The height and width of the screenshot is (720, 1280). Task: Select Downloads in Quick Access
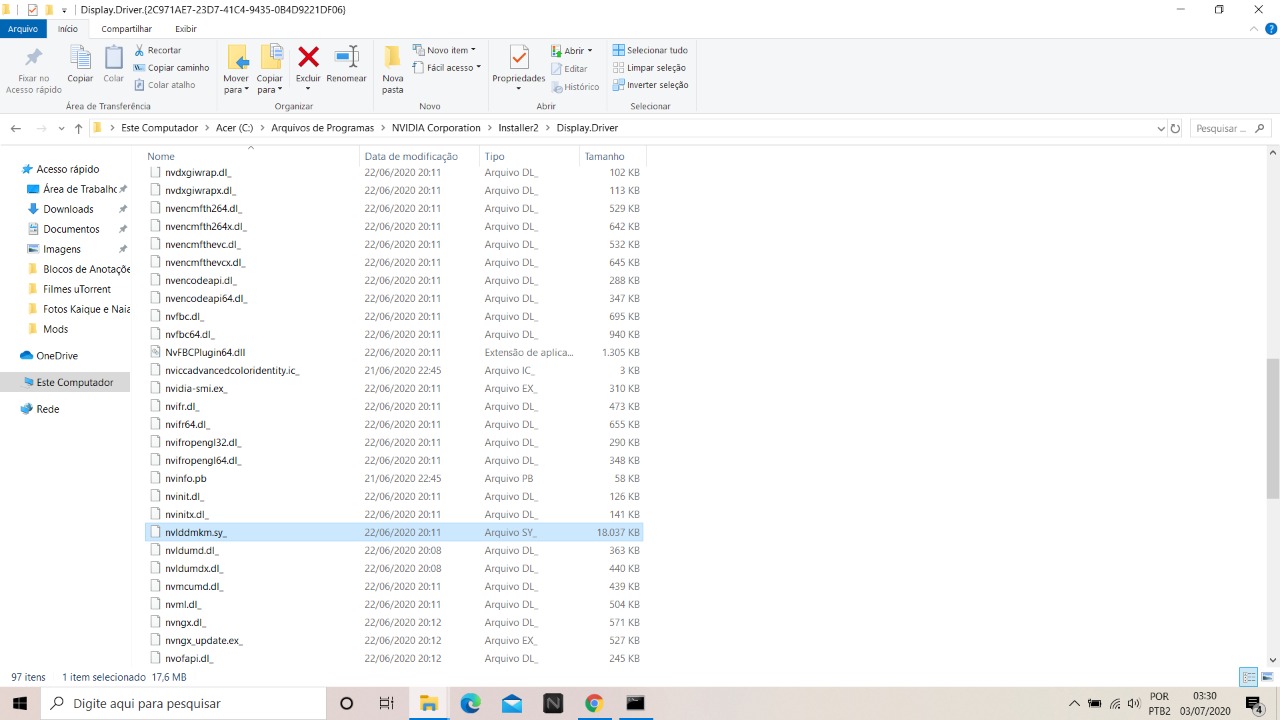click(x=68, y=209)
